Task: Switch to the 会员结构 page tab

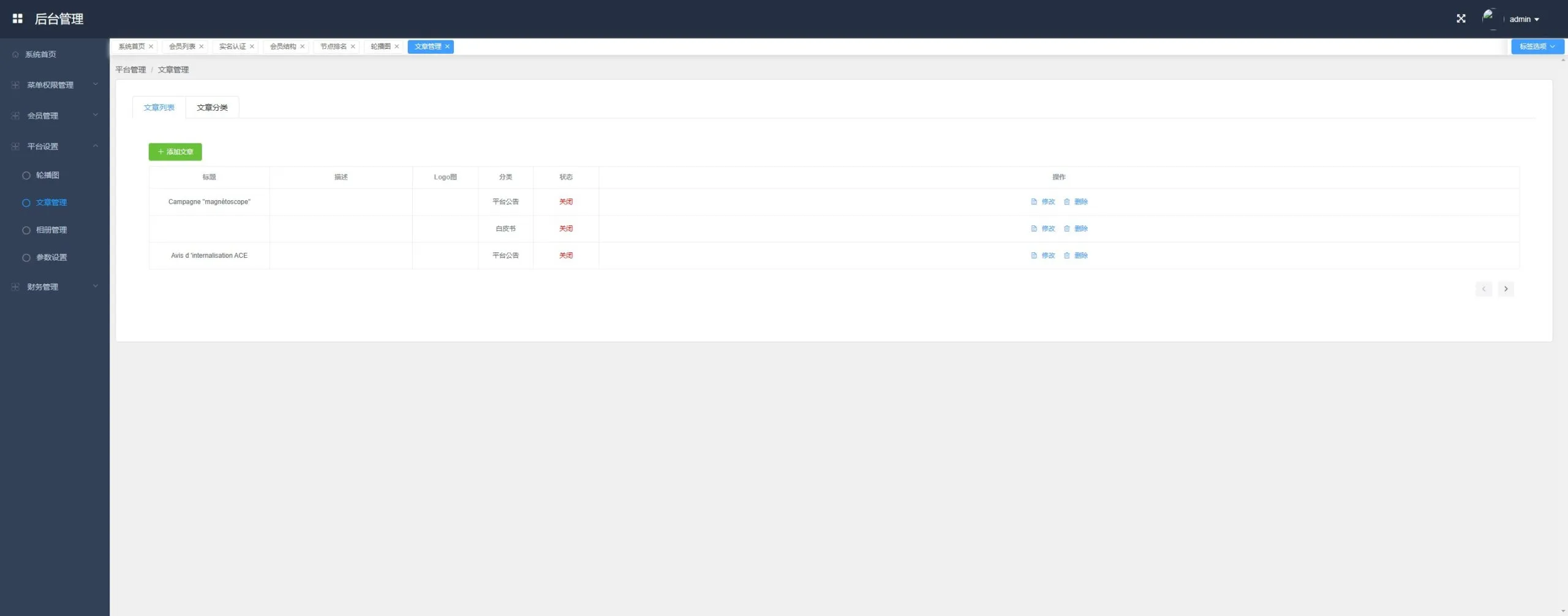Action: pos(283,47)
